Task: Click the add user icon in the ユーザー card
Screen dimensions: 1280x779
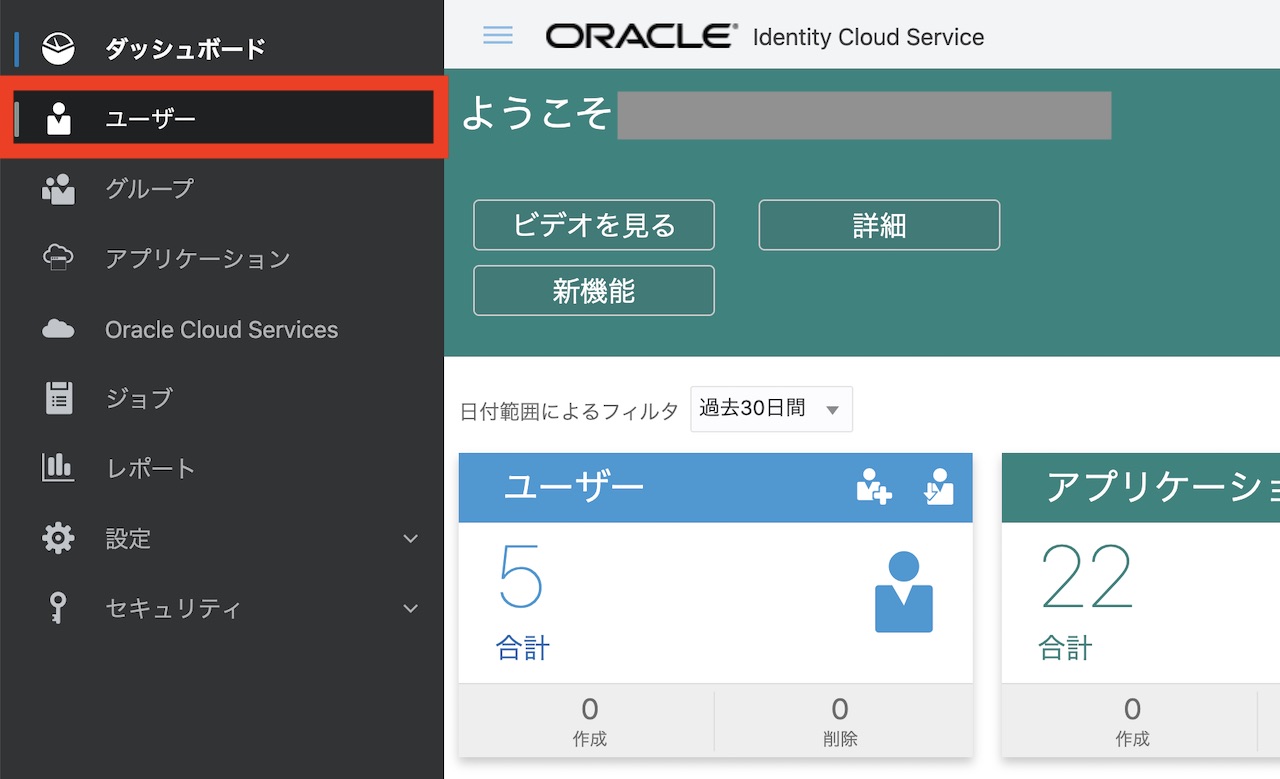Action: click(x=873, y=487)
